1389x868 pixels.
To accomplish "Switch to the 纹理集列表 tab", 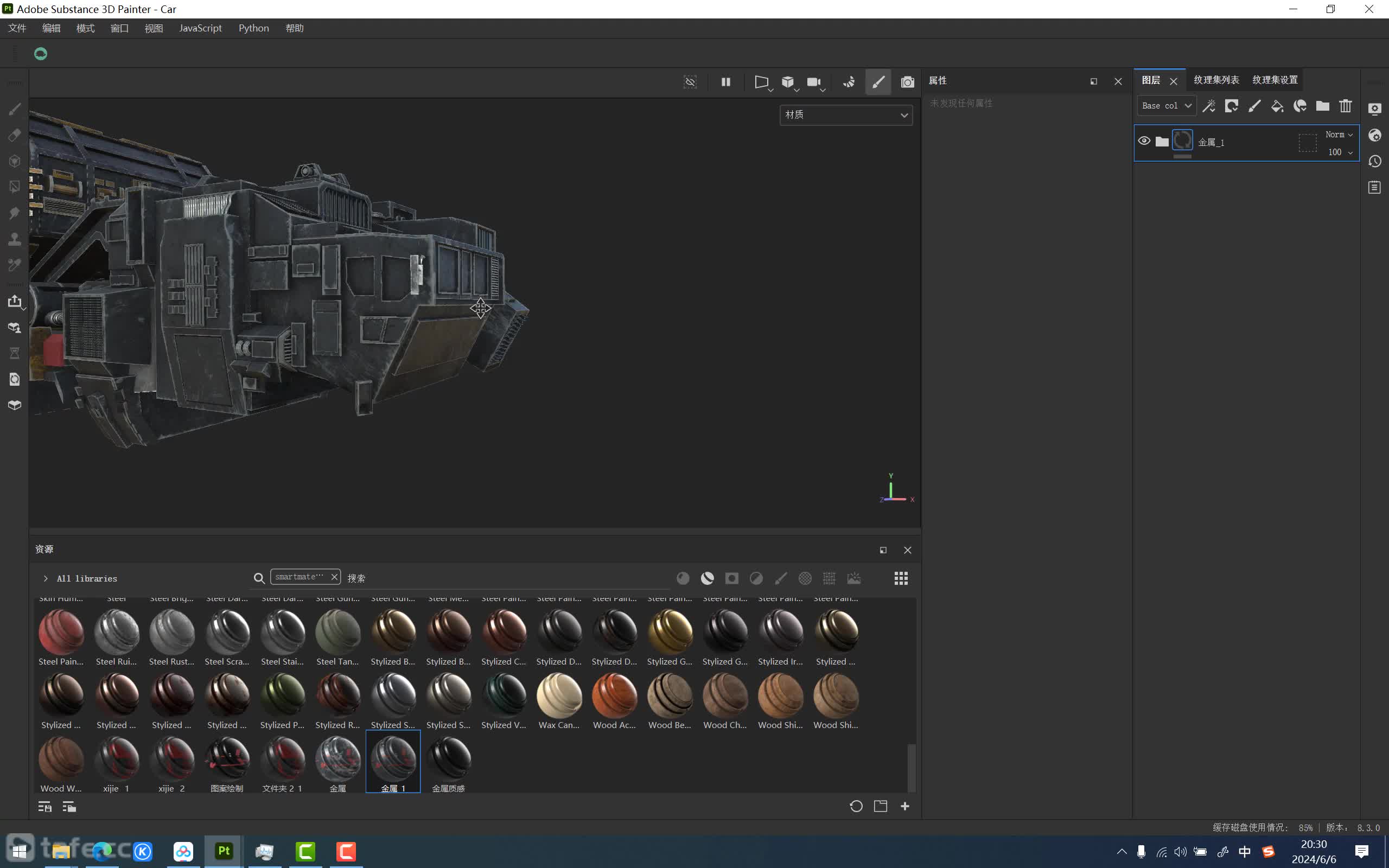I will coord(1216,80).
